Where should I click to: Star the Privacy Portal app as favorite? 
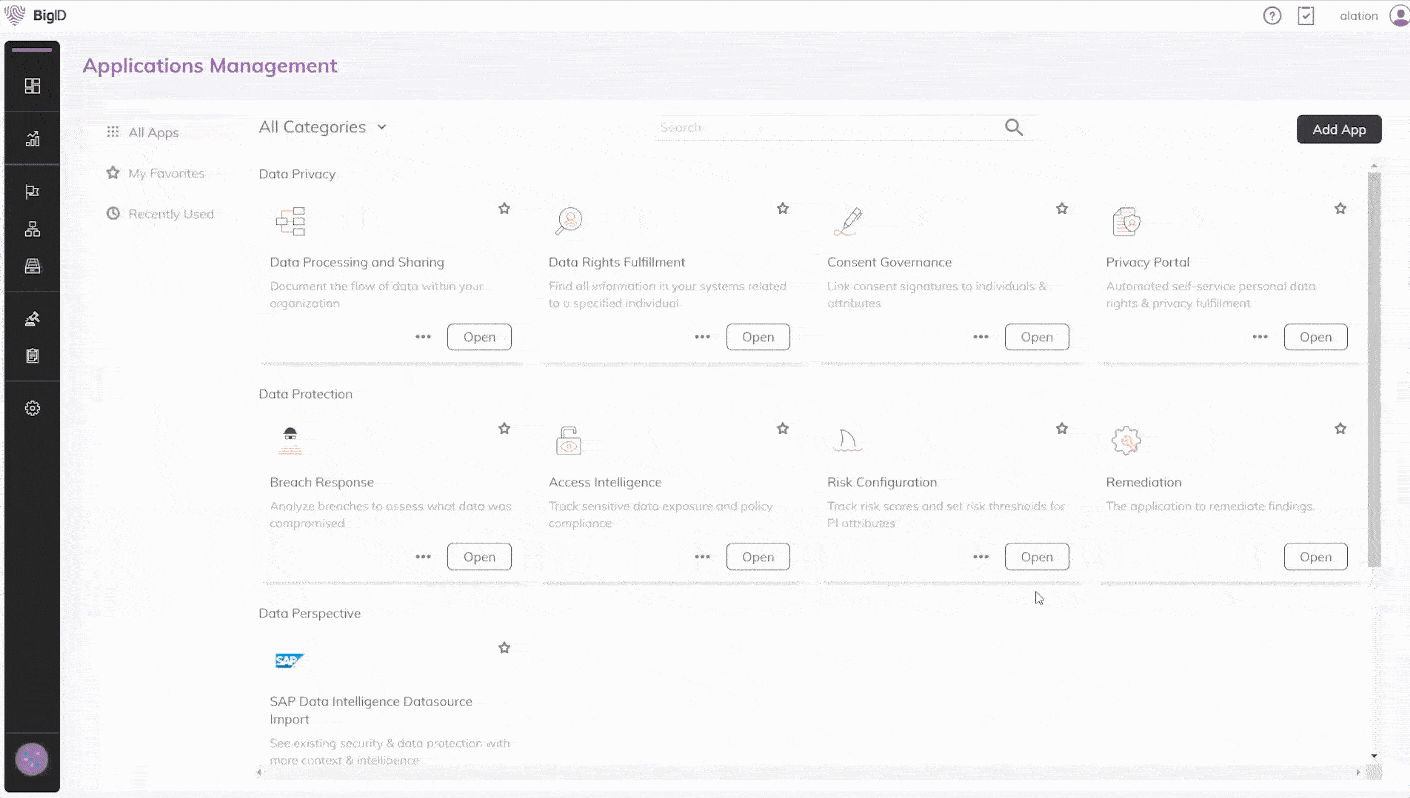pos(1340,209)
